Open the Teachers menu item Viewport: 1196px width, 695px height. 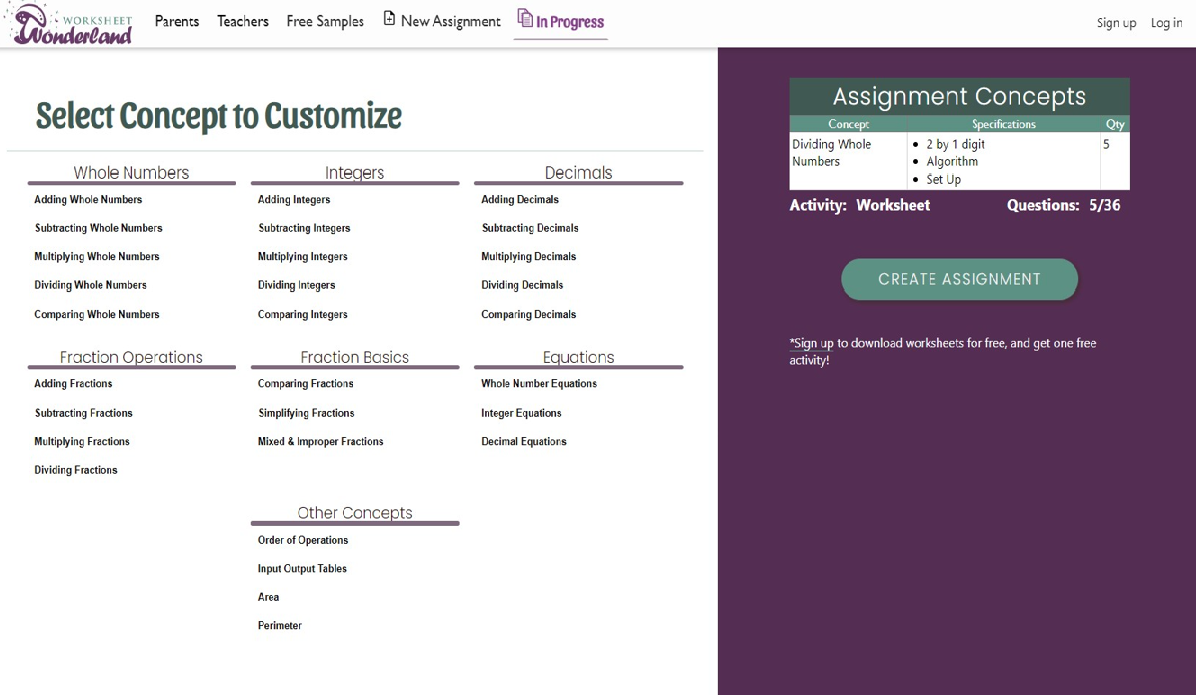click(x=243, y=22)
